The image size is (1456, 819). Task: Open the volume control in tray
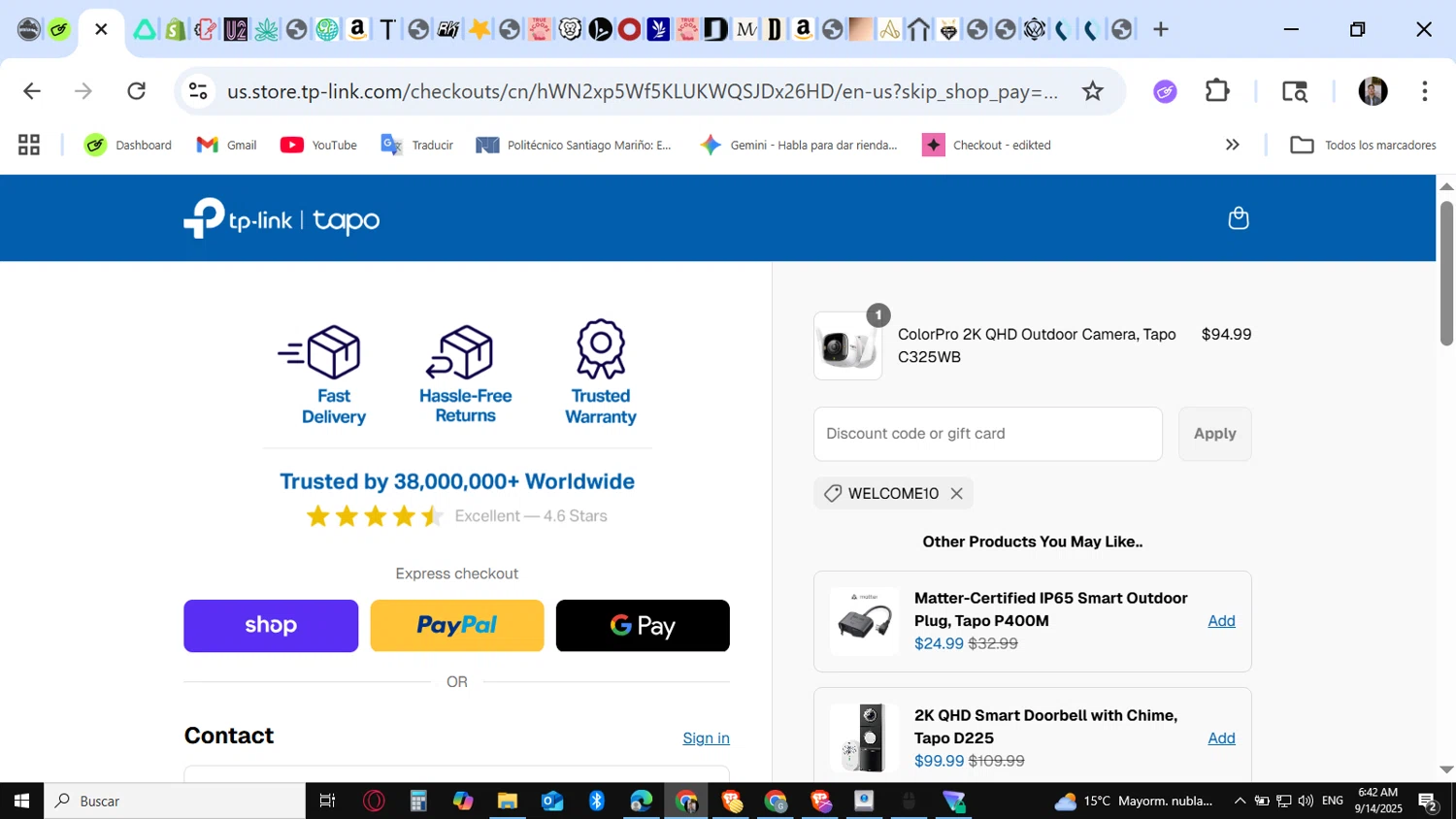[x=1306, y=801]
